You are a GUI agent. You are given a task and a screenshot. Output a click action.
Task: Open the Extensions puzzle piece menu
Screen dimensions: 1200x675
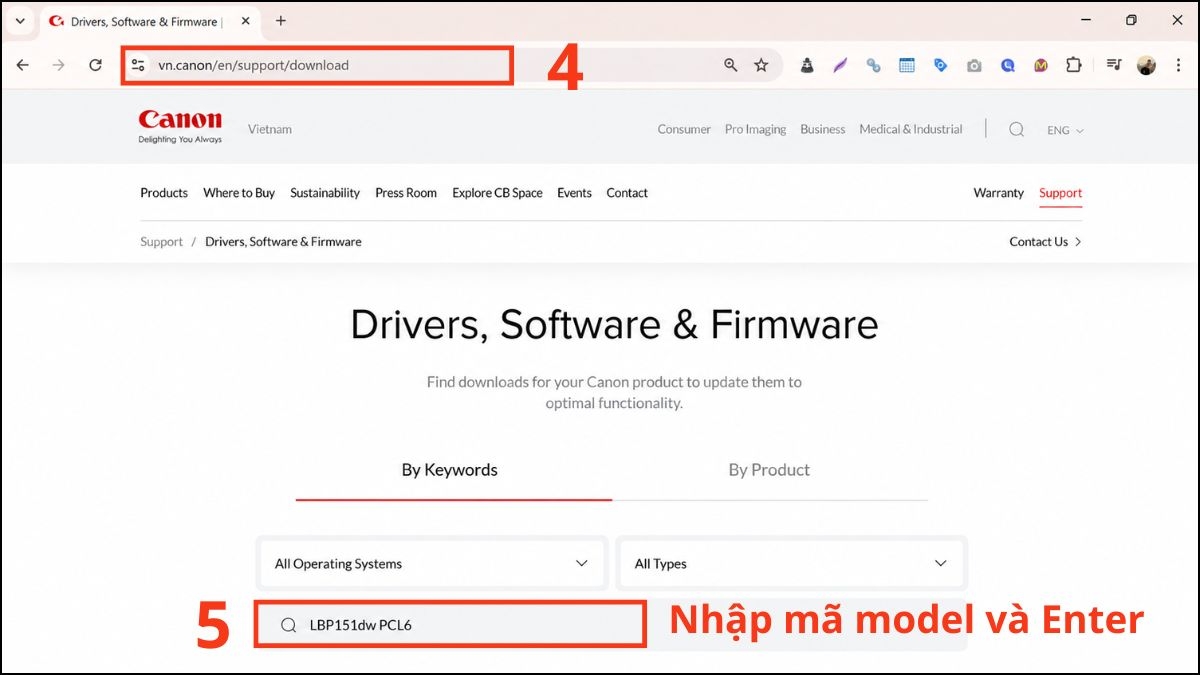pyautogui.click(x=1074, y=65)
